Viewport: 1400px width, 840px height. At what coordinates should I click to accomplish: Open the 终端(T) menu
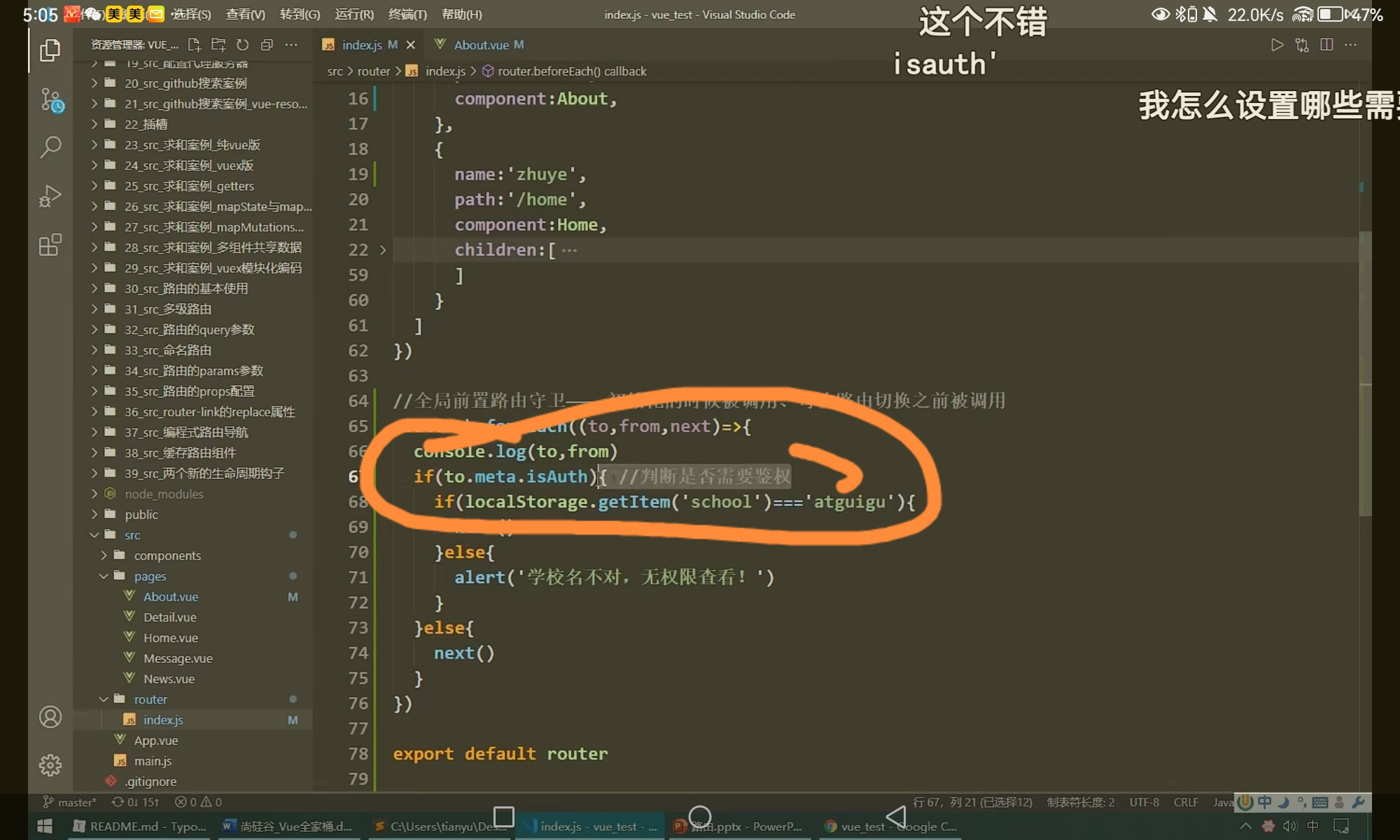pyautogui.click(x=407, y=14)
